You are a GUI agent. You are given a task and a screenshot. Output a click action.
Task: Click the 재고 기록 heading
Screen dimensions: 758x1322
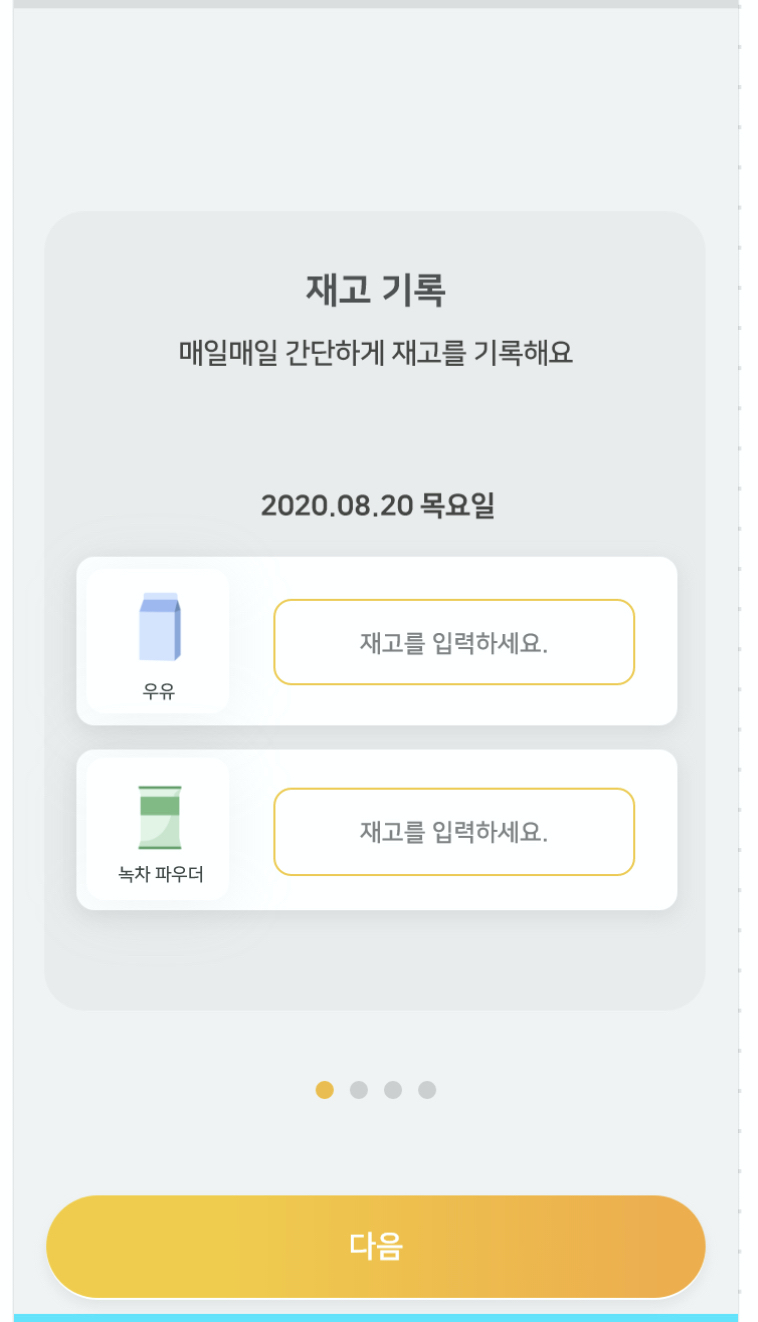375,290
